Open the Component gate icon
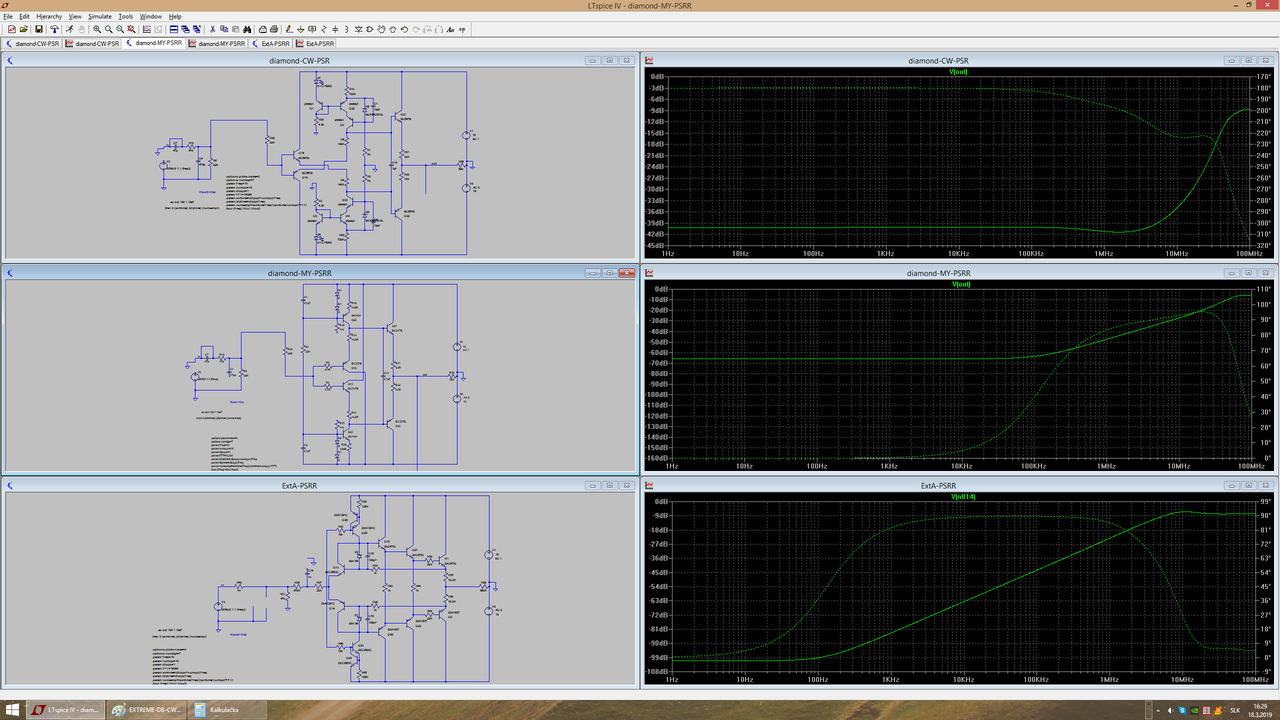The image size is (1280, 720). 370,29
